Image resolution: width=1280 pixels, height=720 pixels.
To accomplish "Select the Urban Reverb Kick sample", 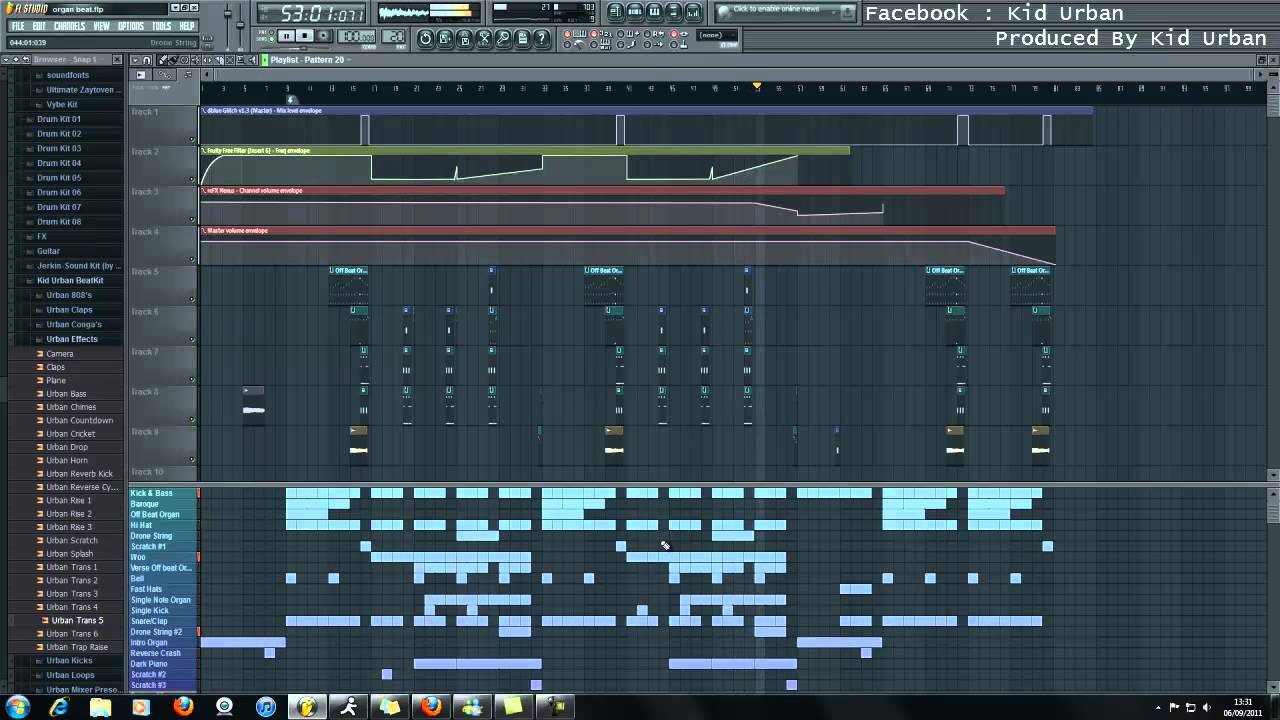I will (x=79, y=474).
